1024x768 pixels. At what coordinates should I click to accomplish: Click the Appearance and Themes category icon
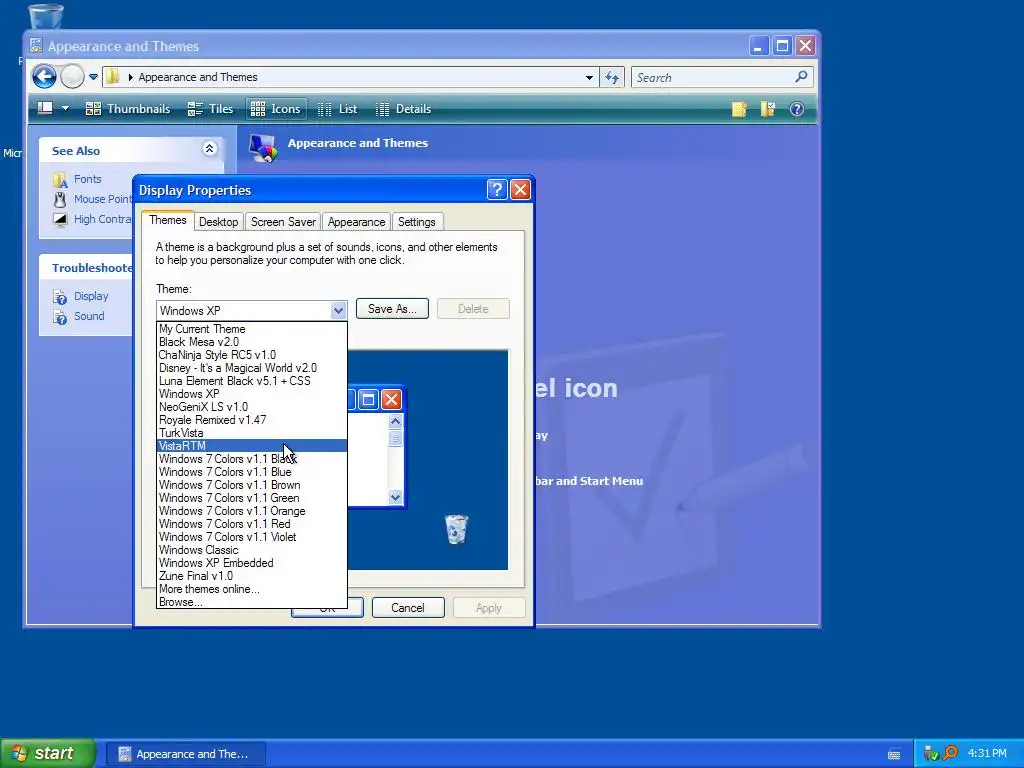coord(263,148)
